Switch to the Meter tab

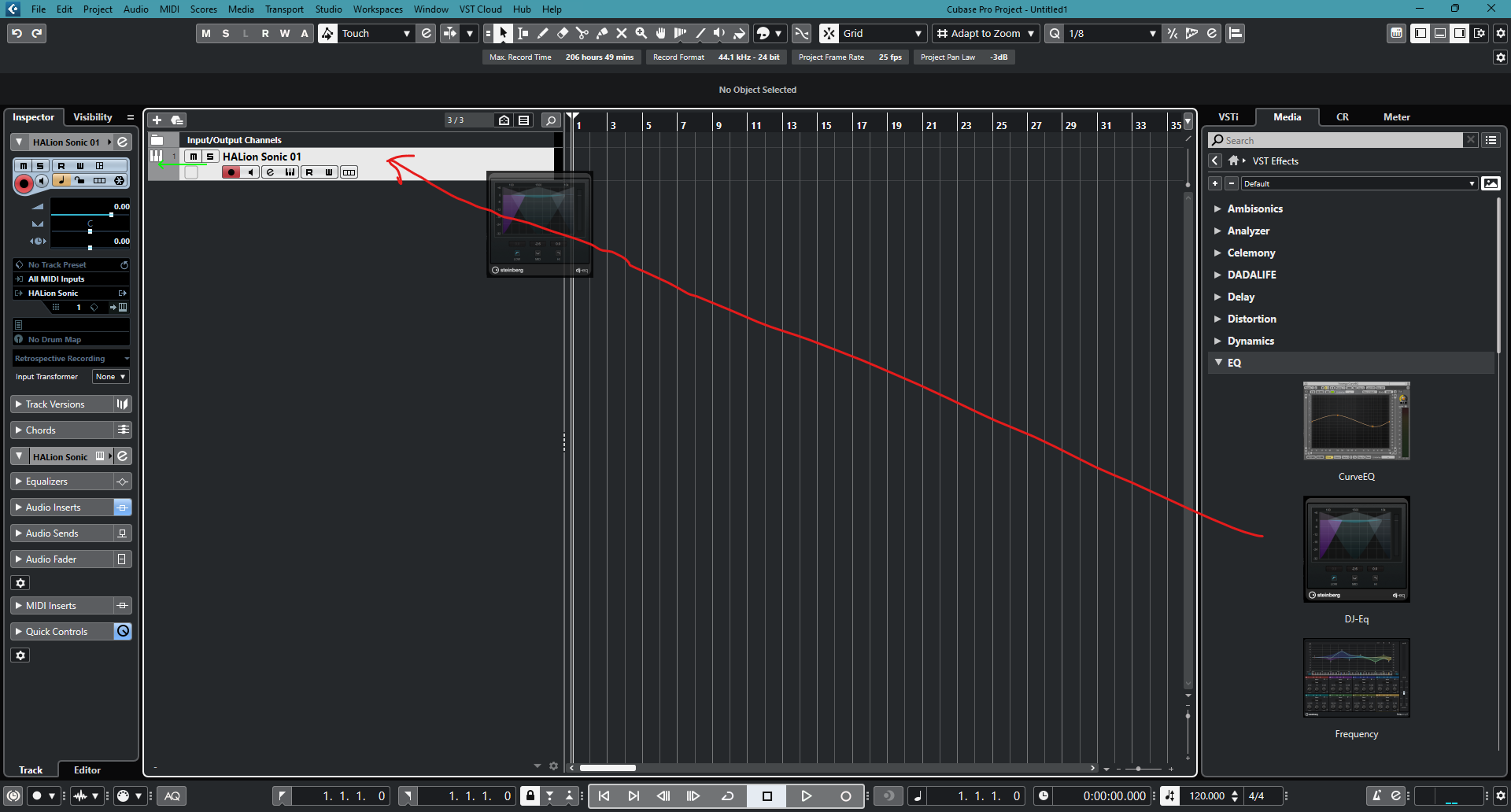click(1397, 116)
